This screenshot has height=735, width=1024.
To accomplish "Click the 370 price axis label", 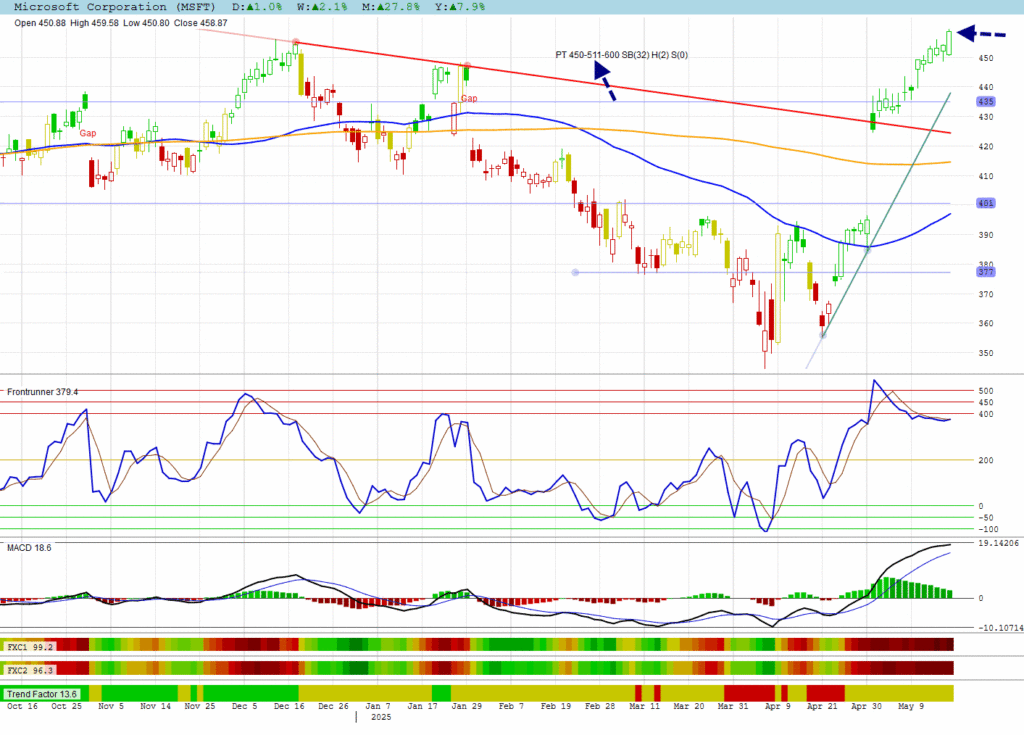I will pyautogui.click(x=985, y=294).
